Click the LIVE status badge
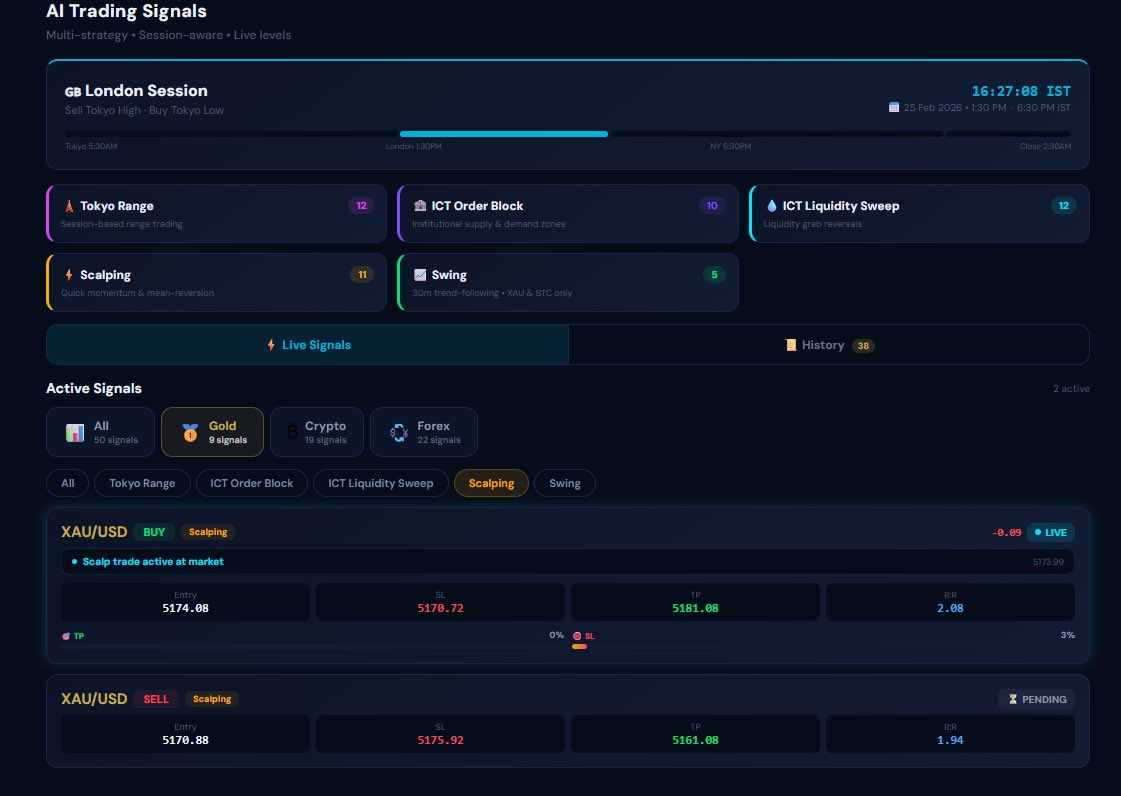1121x796 pixels. (1051, 533)
